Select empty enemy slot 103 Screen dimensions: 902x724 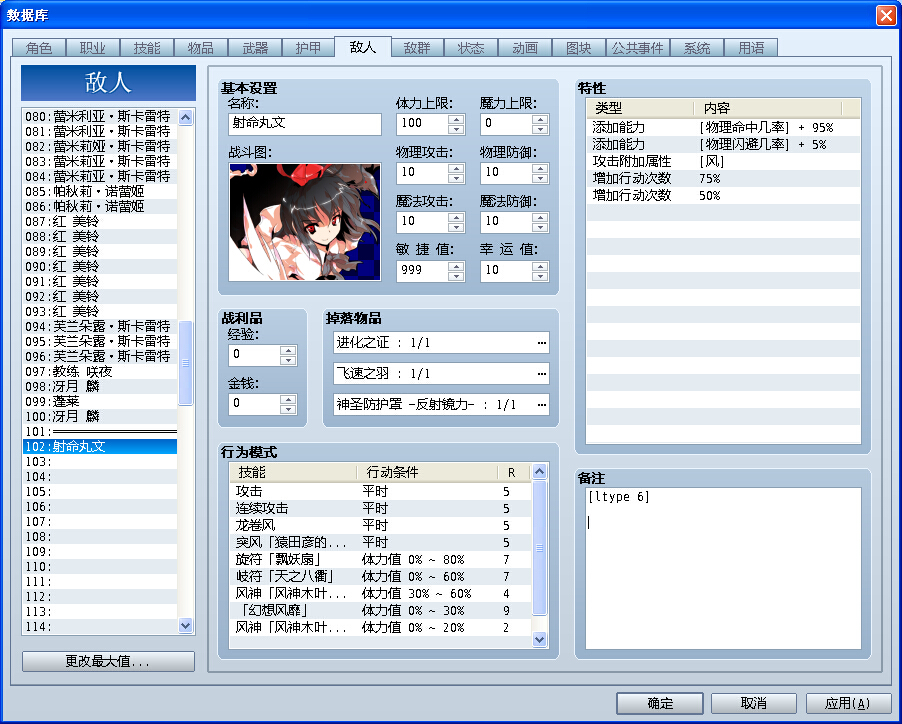100,461
